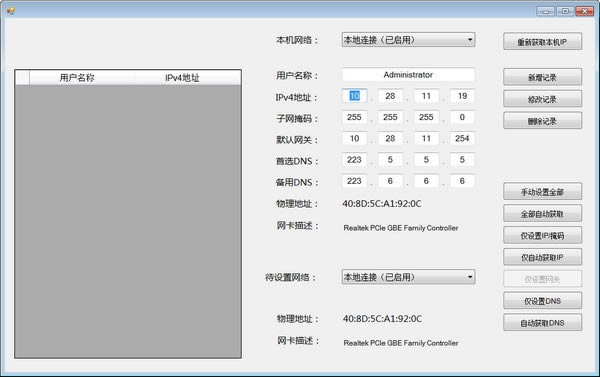Click the 全部自动获取 button

543,214
